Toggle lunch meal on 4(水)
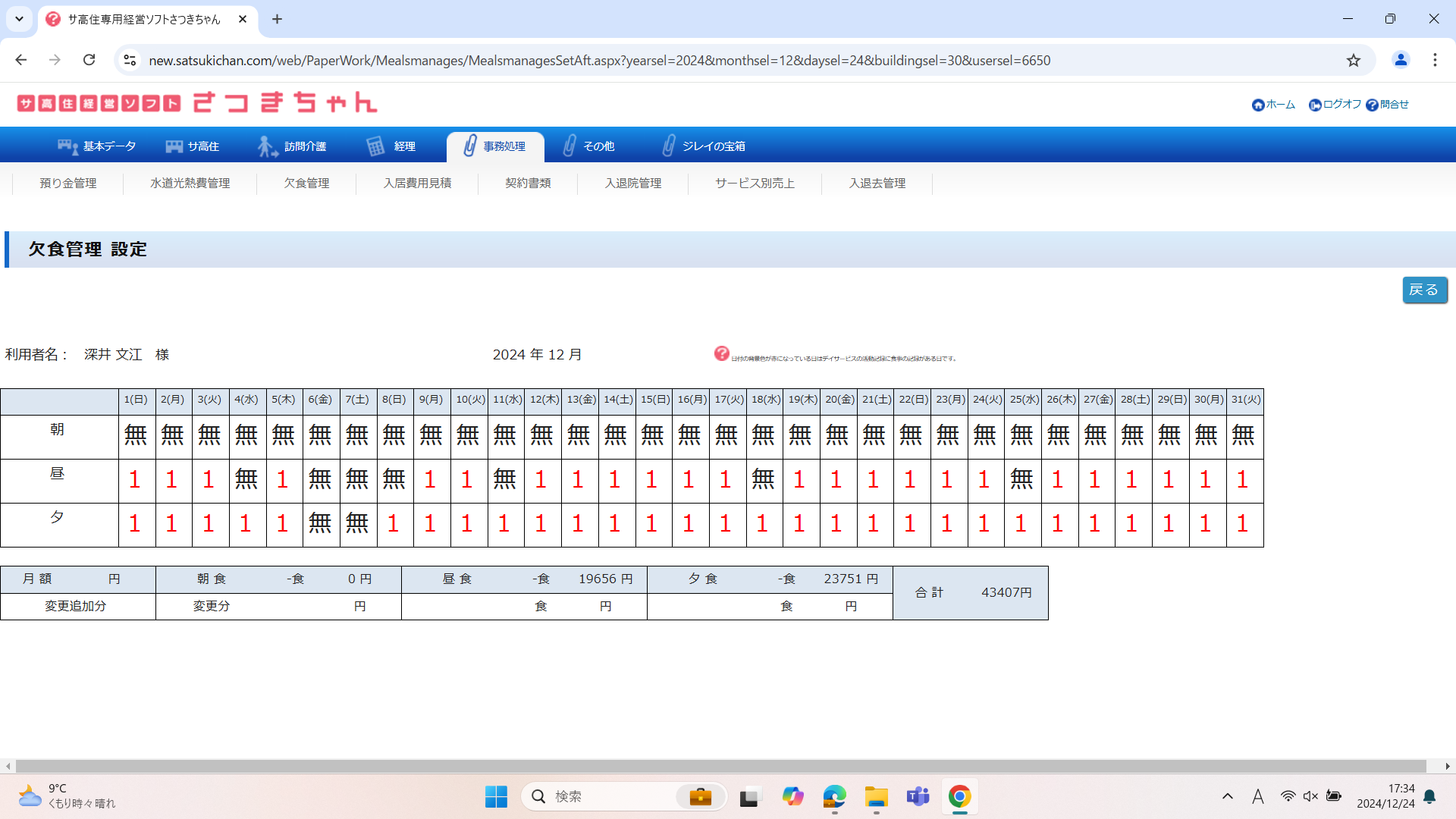 tap(246, 480)
